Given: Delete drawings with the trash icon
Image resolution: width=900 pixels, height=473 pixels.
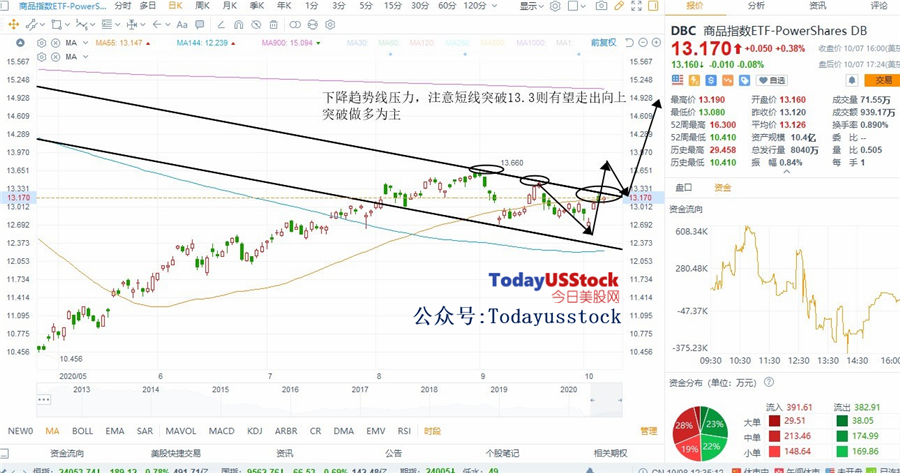Looking at the screenshot, I should tap(273, 25).
